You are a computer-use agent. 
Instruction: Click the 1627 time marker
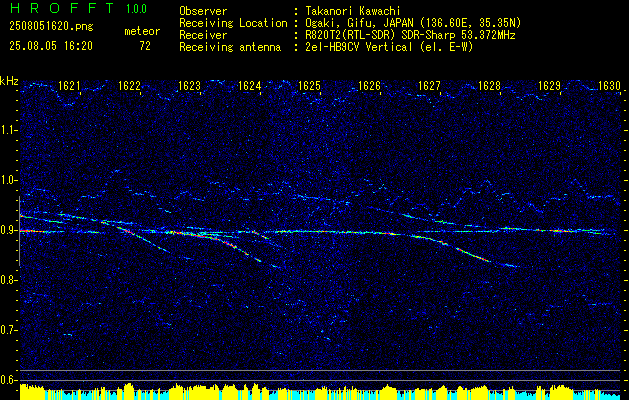pyautogui.click(x=429, y=86)
